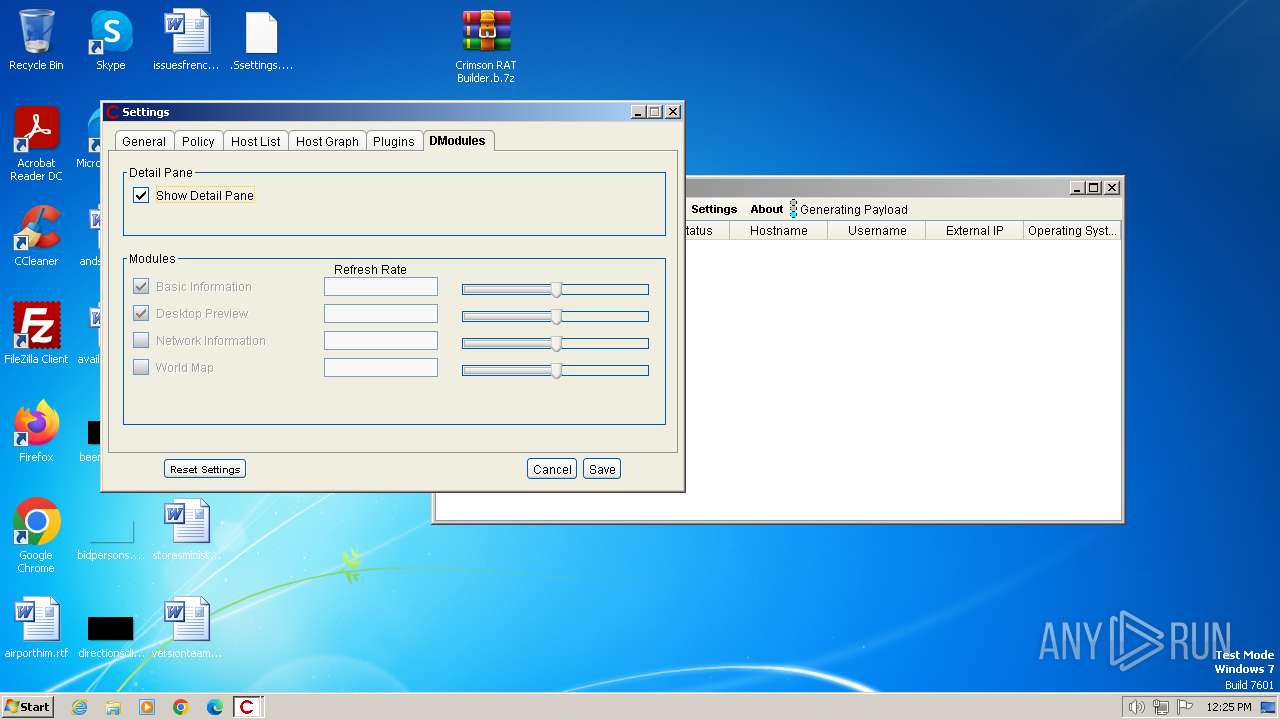
Task: Open Google Chrome desktop shortcut
Action: click(x=36, y=536)
